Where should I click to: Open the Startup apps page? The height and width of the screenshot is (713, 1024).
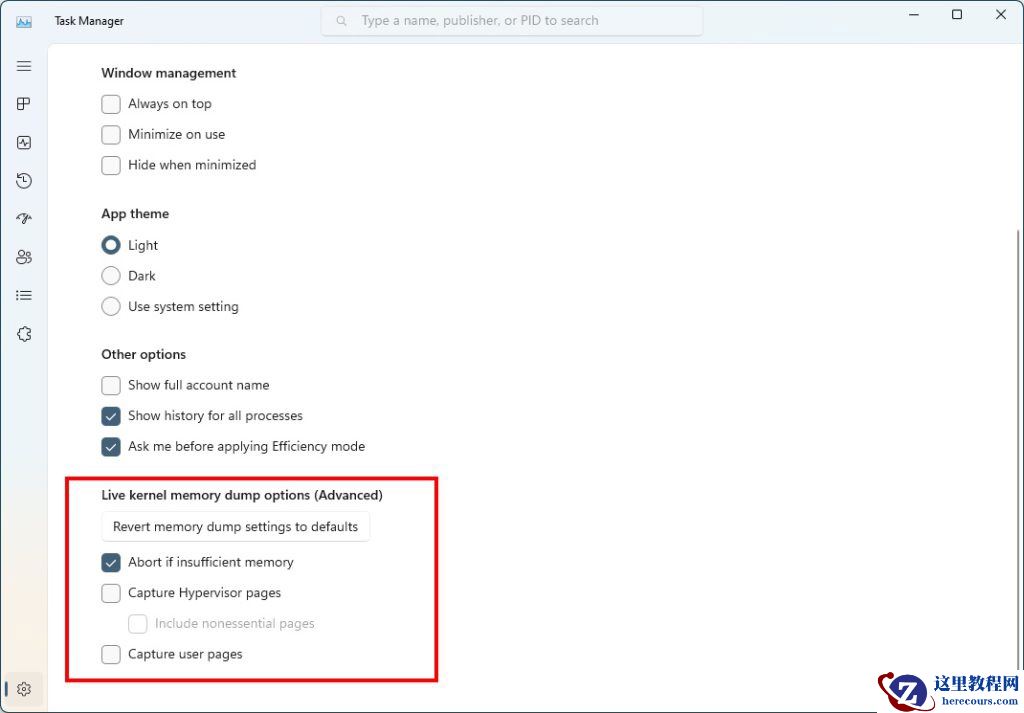[24, 218]
